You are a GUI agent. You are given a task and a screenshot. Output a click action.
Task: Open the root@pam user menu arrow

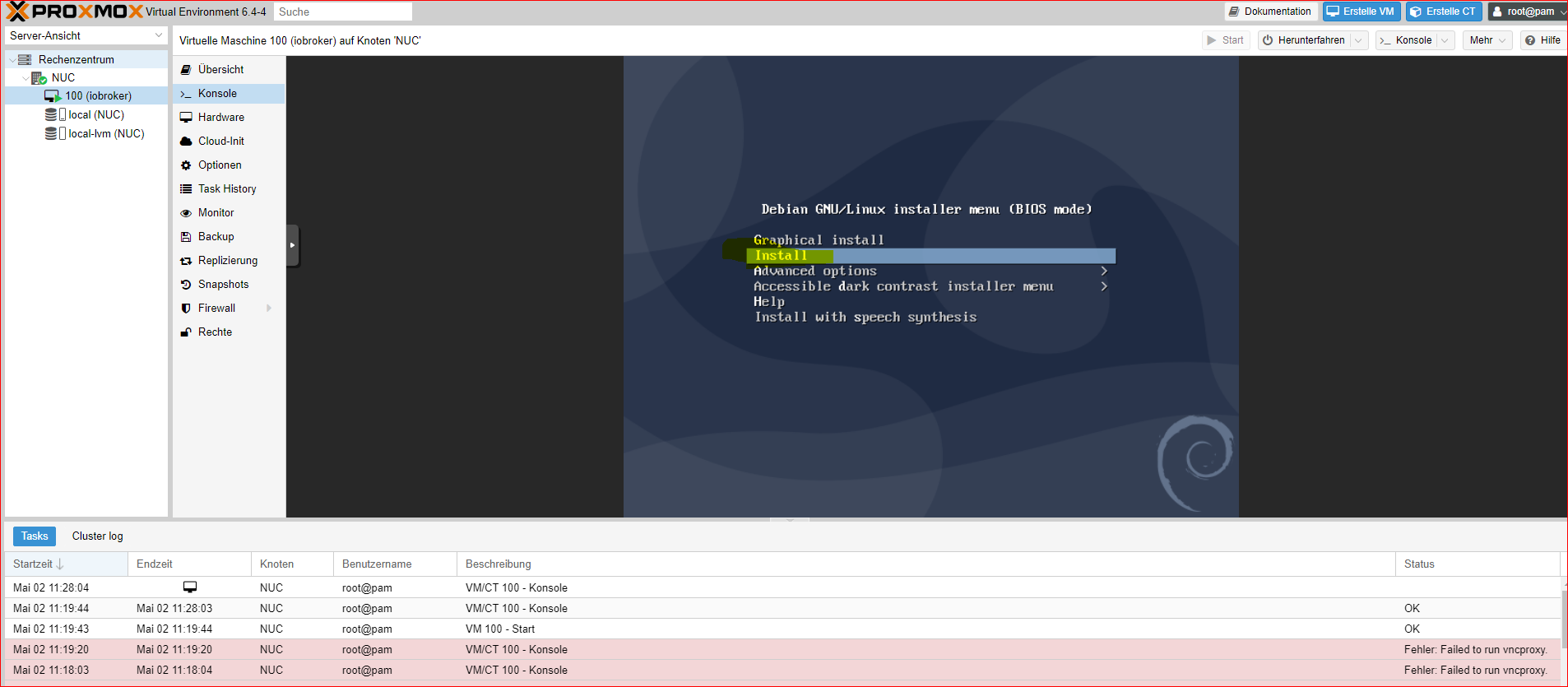tap(1562, 12)
